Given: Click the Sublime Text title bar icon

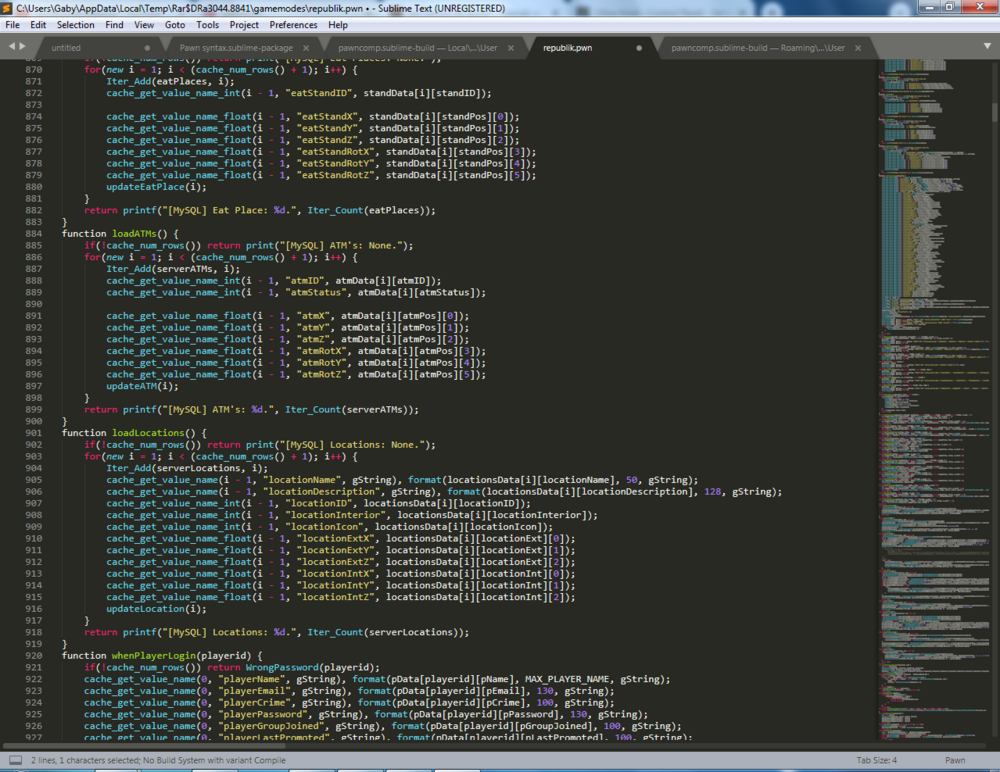Looking at the screenshot, I should pos(7,8).
